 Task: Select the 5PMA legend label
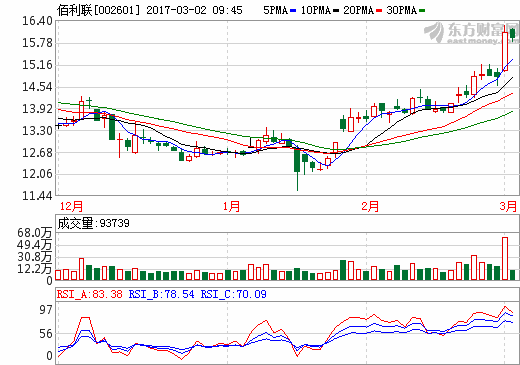pos(275,10)
